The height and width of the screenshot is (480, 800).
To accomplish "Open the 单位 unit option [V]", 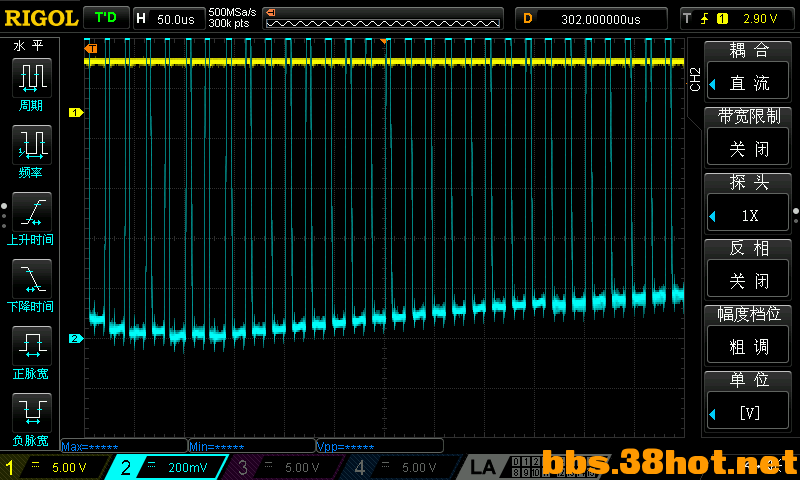I will point(748,412).
